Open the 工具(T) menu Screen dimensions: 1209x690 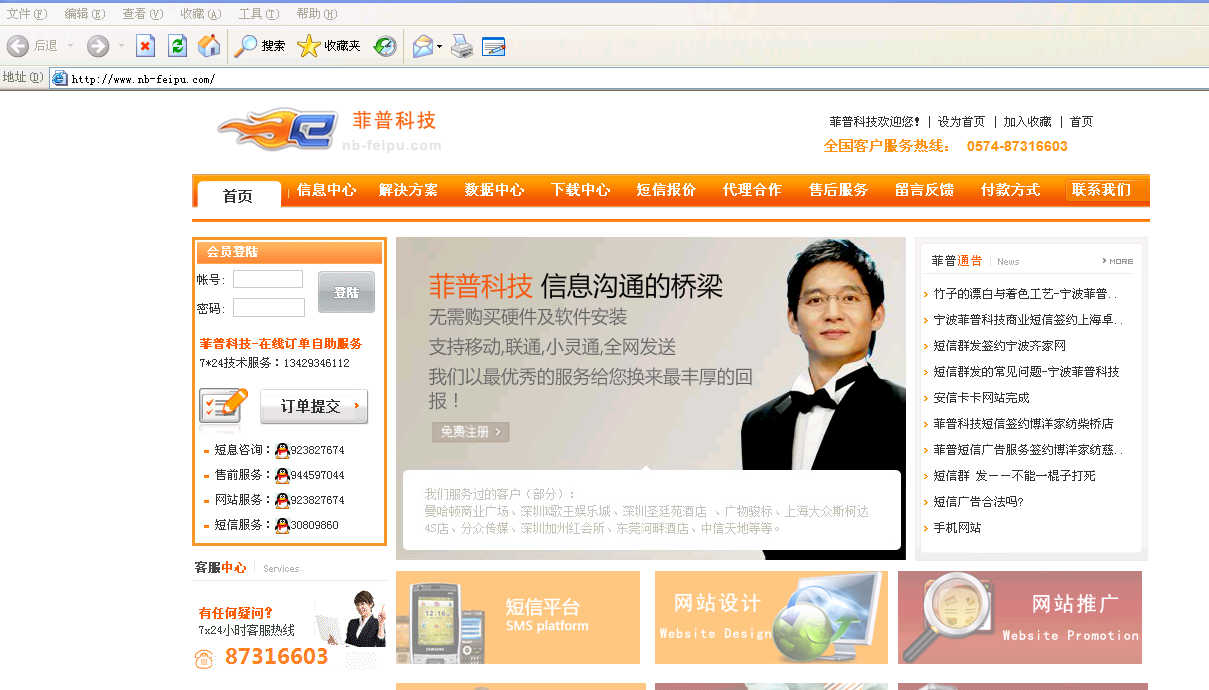[258, 14]
